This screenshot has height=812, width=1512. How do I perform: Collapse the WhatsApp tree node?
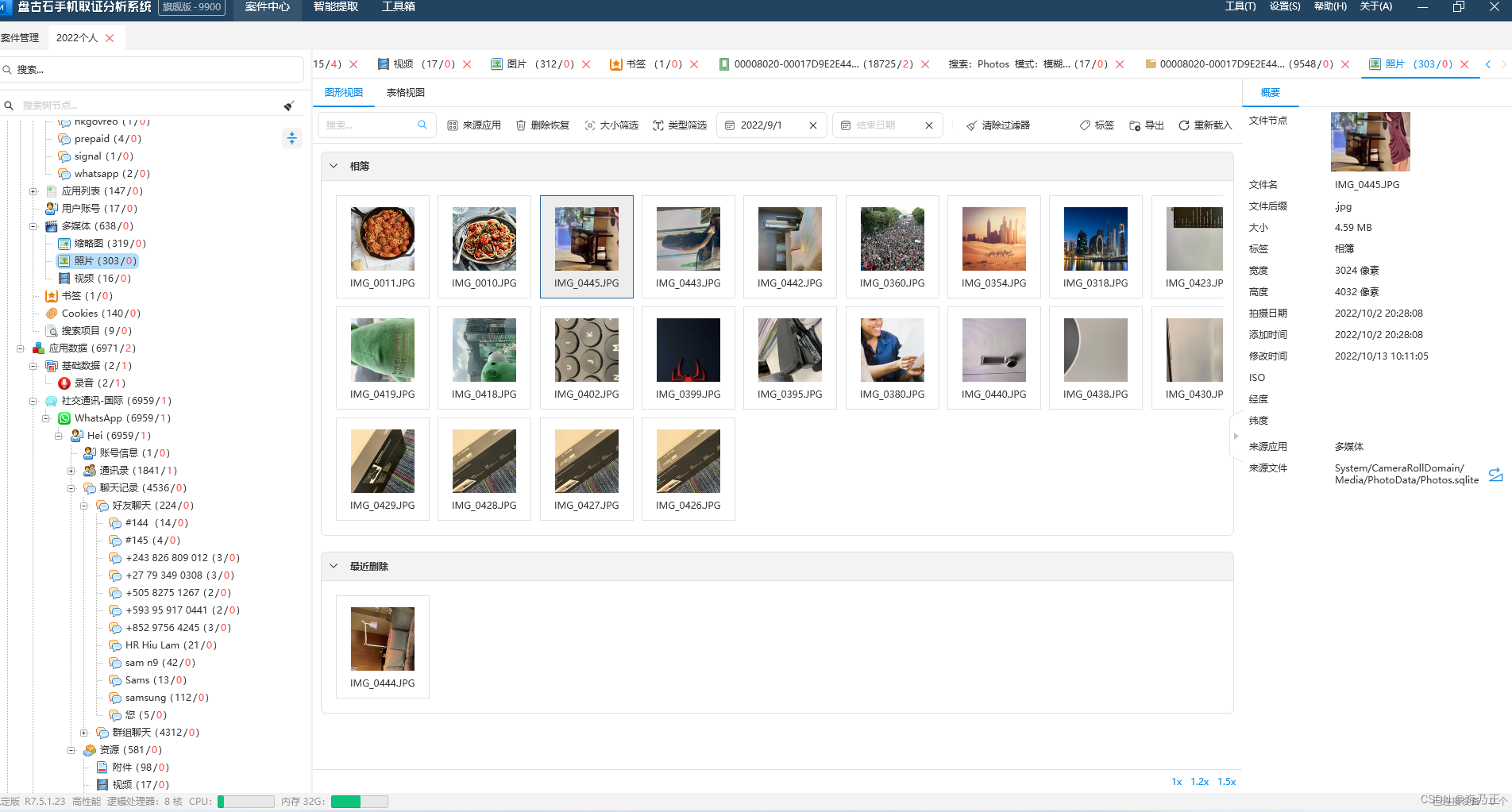click(x=45, y=418)
